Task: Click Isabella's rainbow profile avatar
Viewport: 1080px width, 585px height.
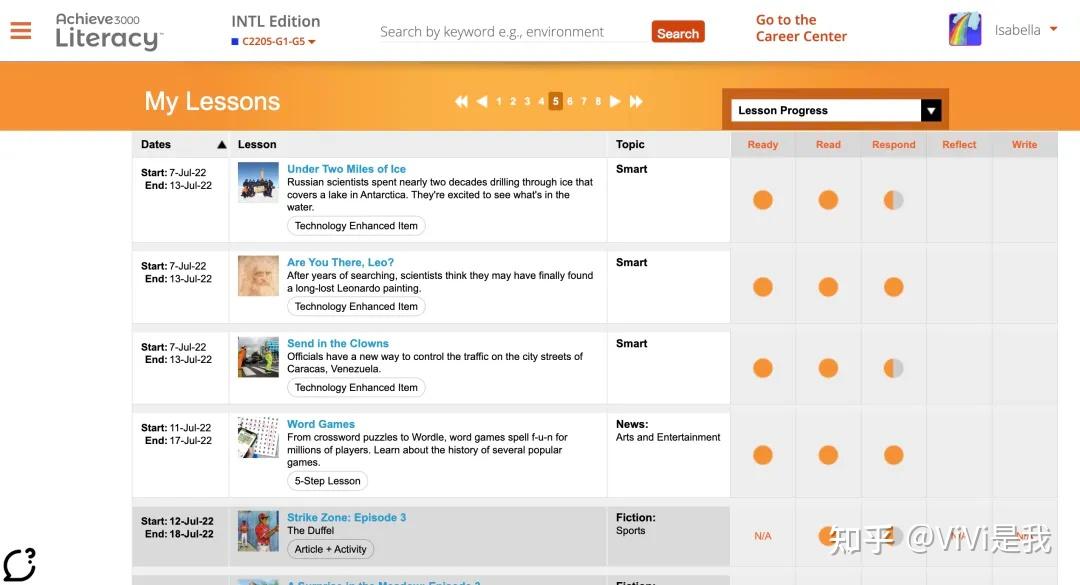Action: tap(965, 30)
